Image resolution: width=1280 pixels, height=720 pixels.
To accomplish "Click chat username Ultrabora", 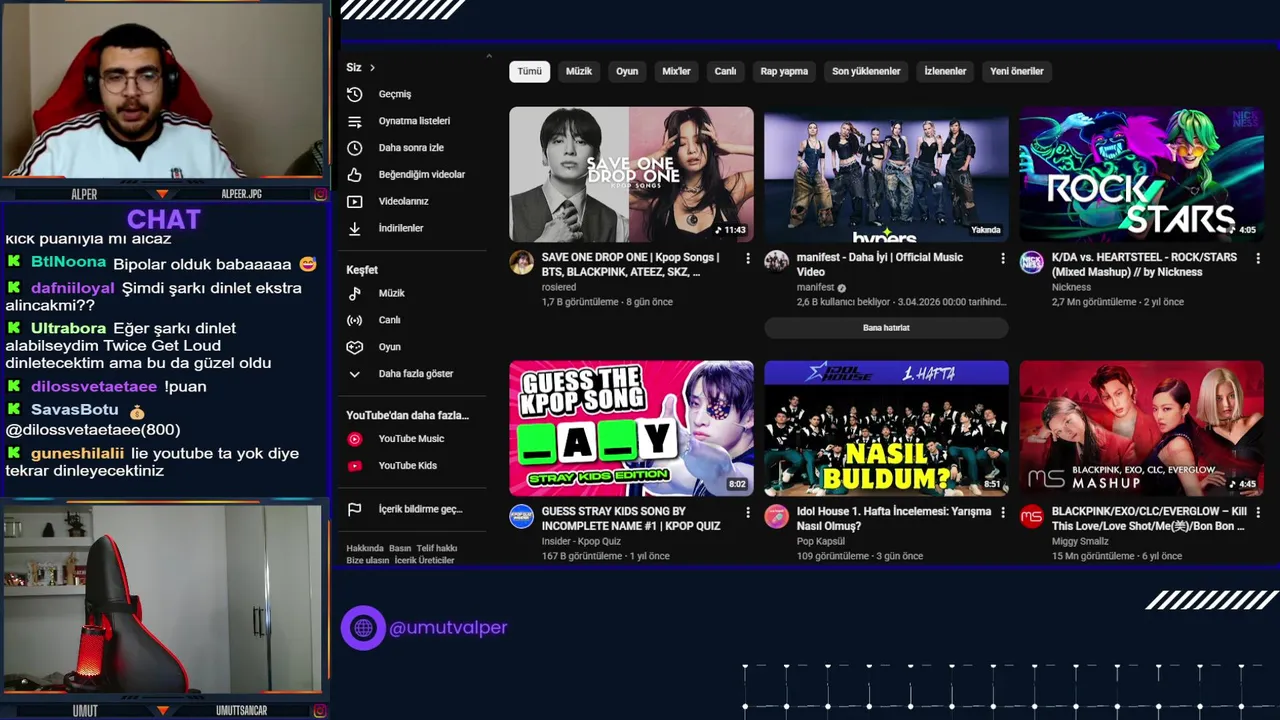I will (68, 328).
